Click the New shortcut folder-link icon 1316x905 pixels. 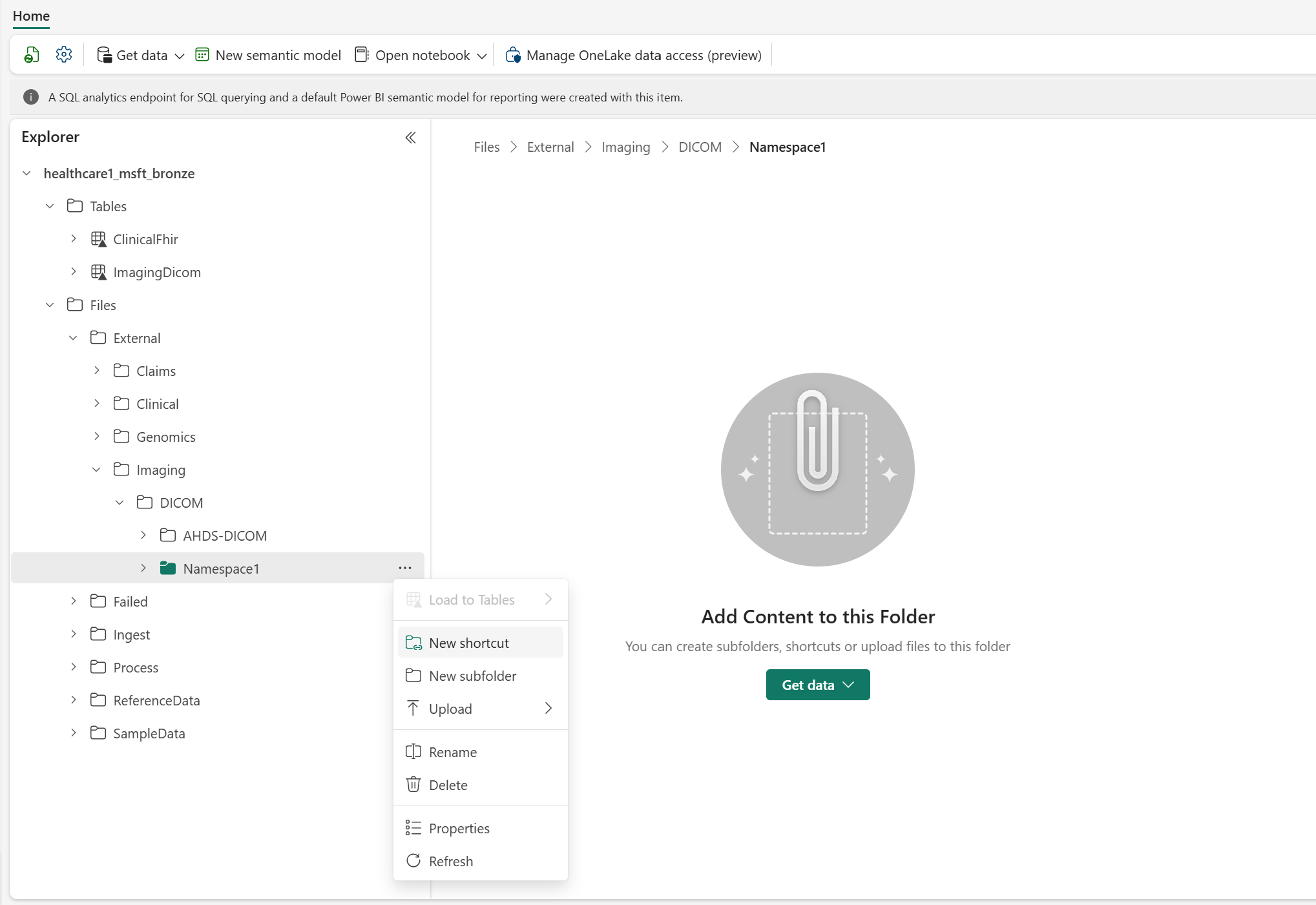(x=413, y=643)
